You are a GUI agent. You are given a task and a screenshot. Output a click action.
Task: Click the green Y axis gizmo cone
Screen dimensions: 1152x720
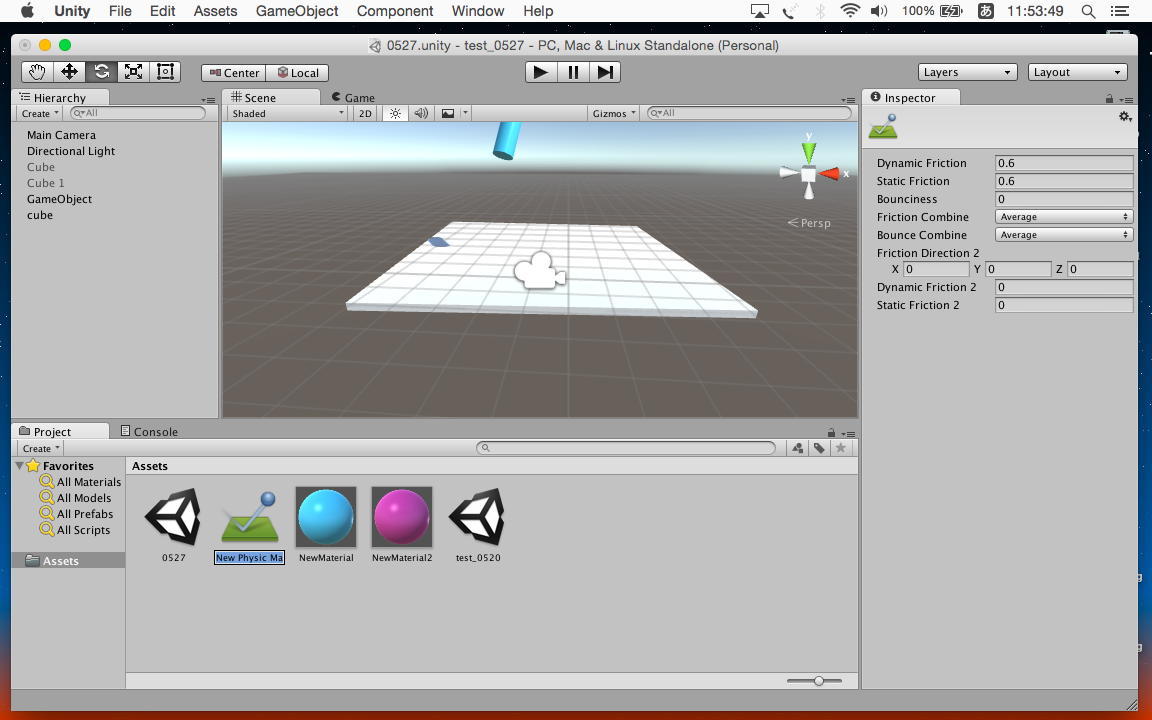(x=809, y=152)
